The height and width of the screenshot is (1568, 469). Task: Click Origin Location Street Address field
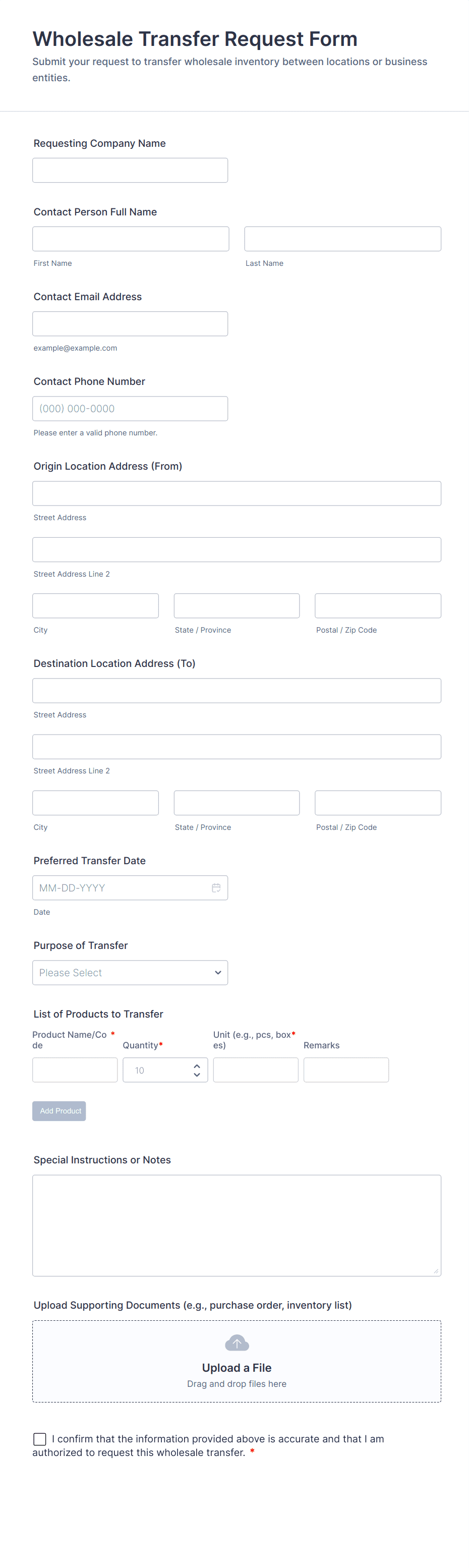[237, 493]
